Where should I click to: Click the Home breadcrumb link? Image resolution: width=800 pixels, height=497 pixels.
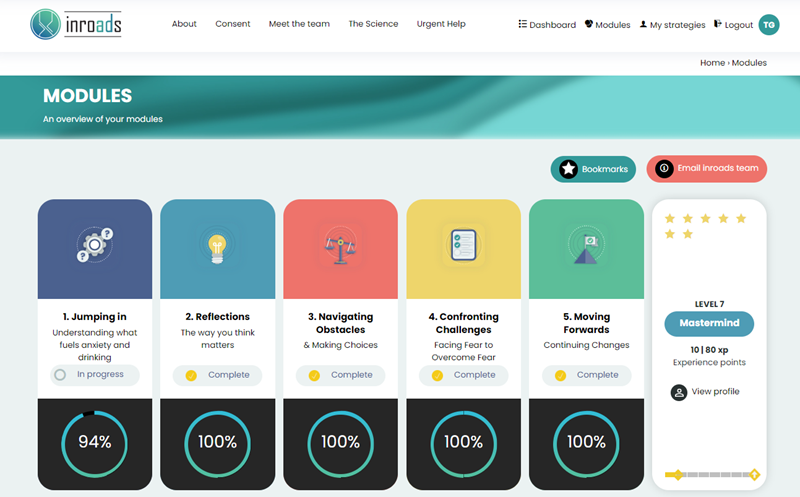click(712, 63)
